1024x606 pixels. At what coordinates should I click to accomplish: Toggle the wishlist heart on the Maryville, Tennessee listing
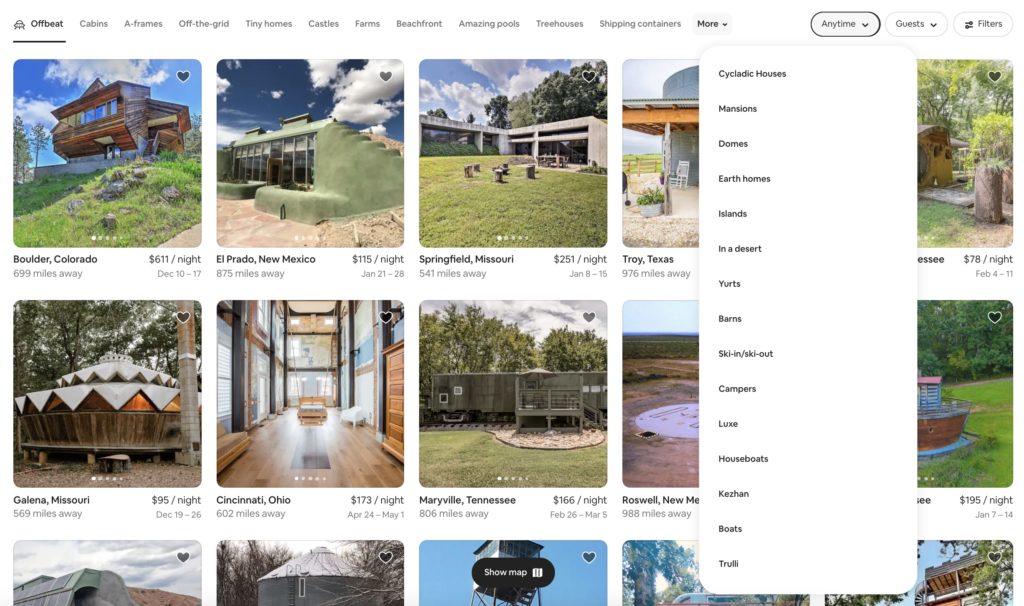coord(589,317)
